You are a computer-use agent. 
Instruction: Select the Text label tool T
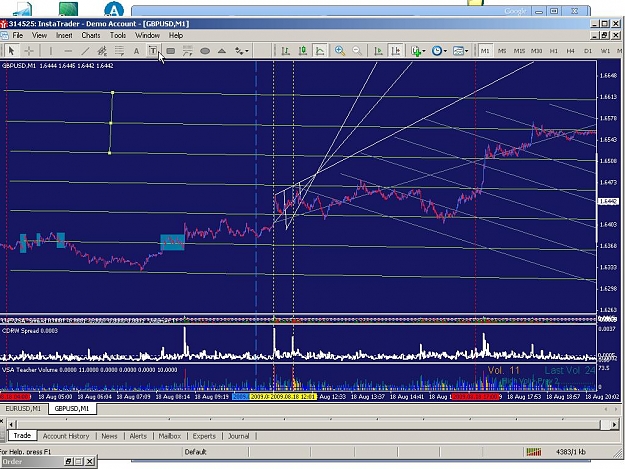(x=153, y=51)
